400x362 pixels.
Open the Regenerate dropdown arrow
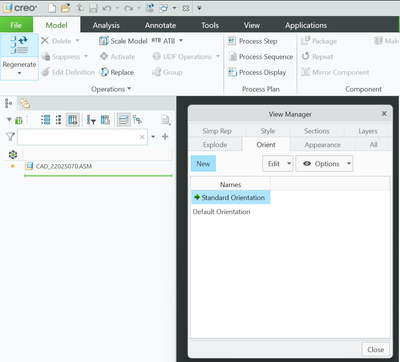[x=19, y=73]
